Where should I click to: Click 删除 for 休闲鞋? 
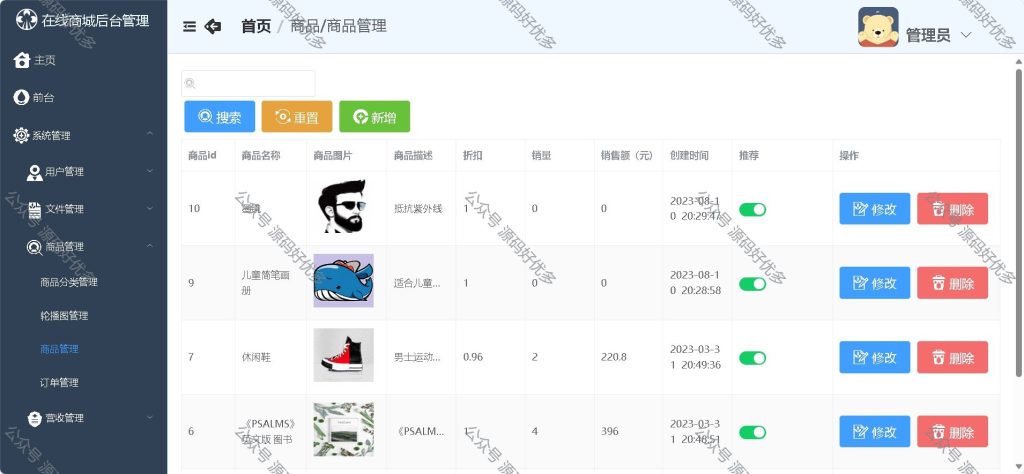pos(952,357)
